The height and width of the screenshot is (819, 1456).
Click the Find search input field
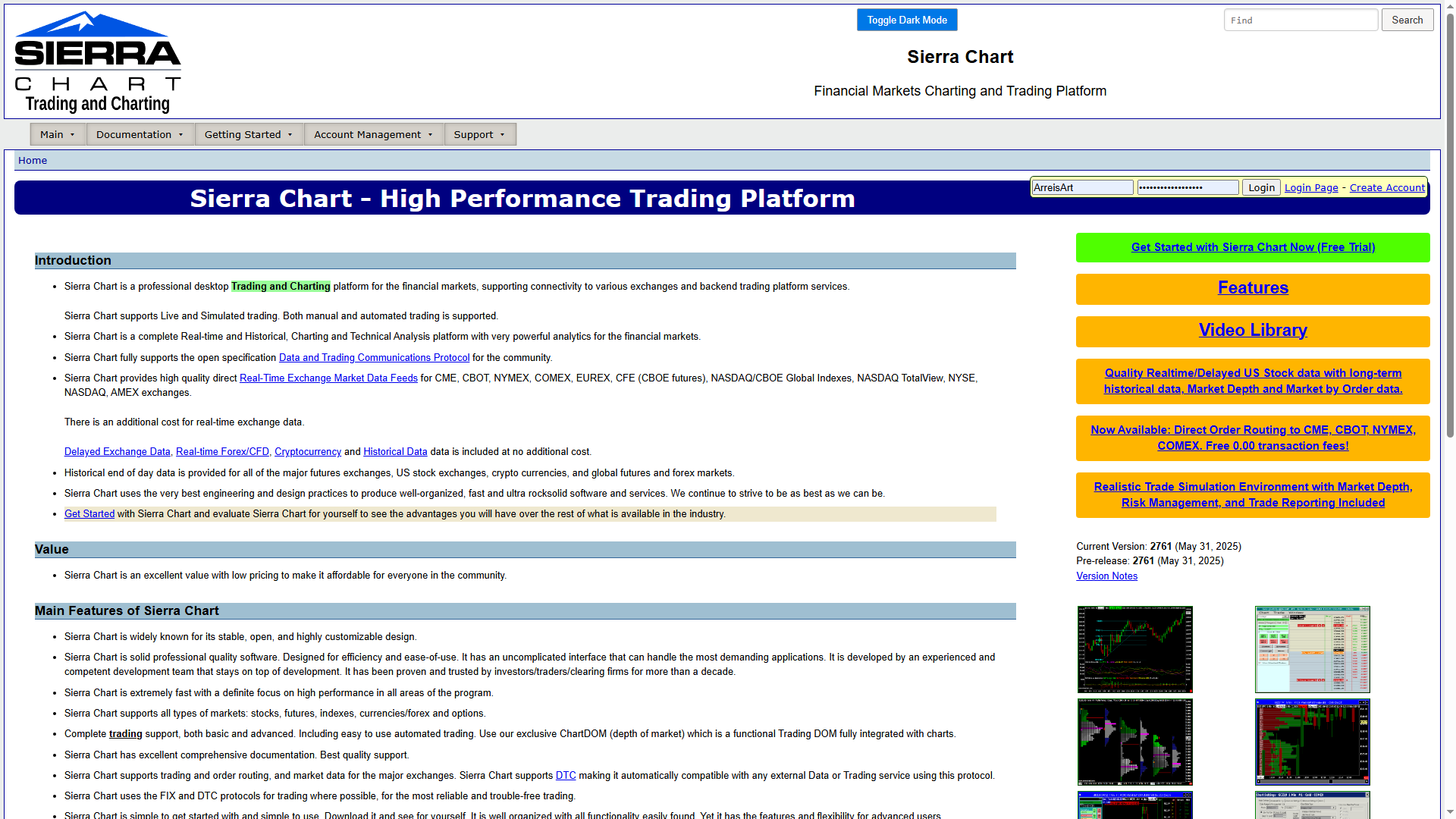1300,20
